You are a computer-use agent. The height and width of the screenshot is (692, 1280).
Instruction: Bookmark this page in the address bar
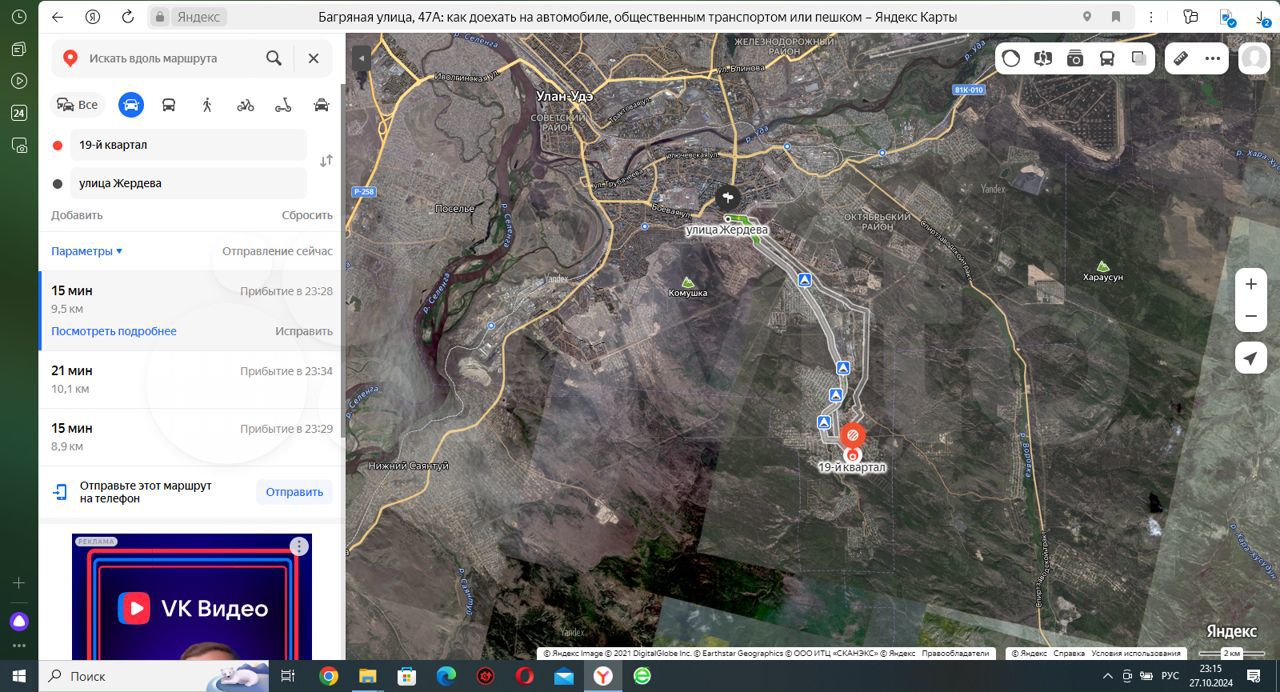[x=1116, y=17]
